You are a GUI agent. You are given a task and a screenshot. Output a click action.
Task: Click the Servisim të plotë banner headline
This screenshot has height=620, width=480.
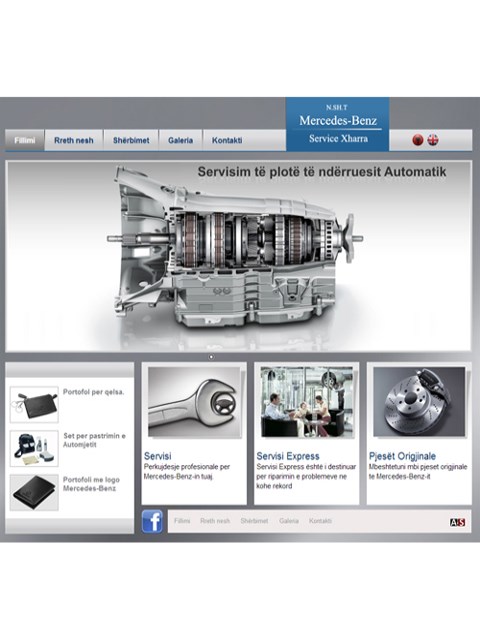[322, 172]
